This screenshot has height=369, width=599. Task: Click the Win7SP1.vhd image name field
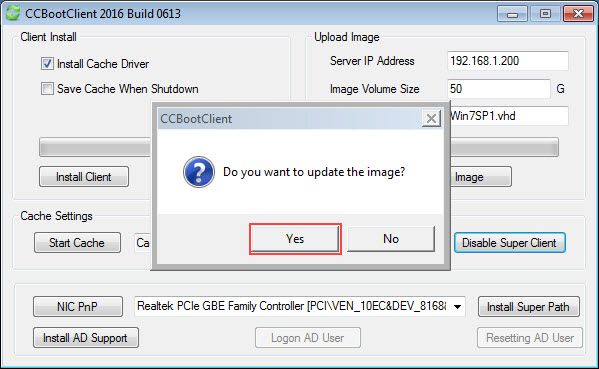[509, 116]
